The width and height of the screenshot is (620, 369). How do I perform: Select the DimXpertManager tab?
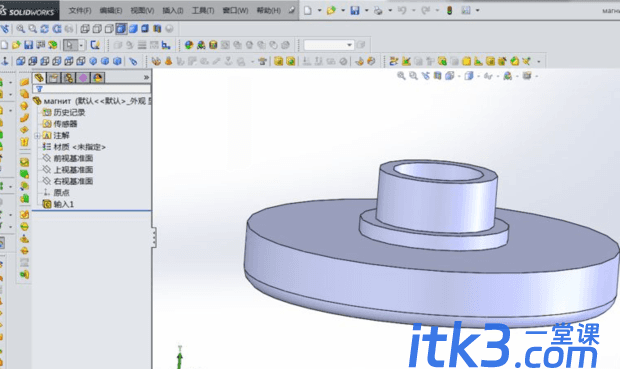(83, 78)
